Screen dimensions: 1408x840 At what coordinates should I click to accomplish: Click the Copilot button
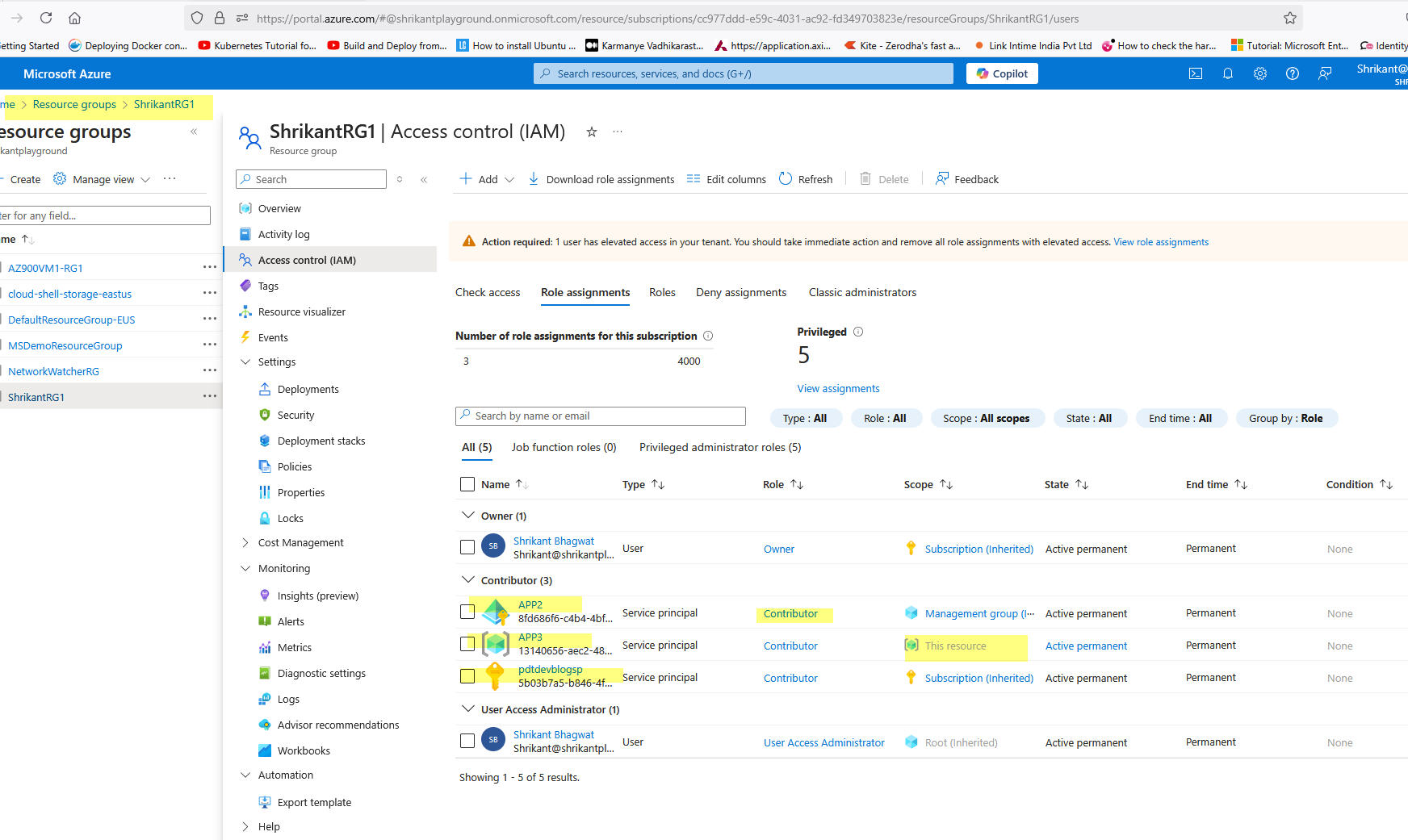click(x=1002, y=73)
